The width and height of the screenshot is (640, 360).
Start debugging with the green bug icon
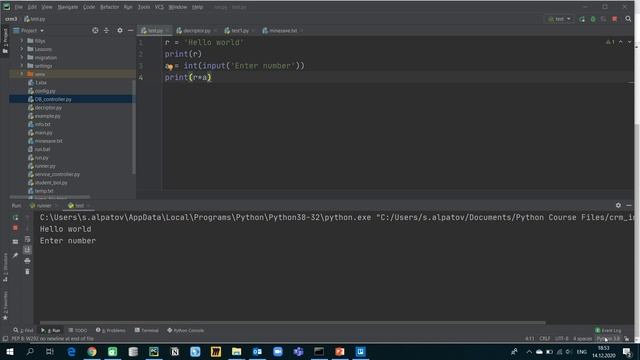(x=593, y=19)
